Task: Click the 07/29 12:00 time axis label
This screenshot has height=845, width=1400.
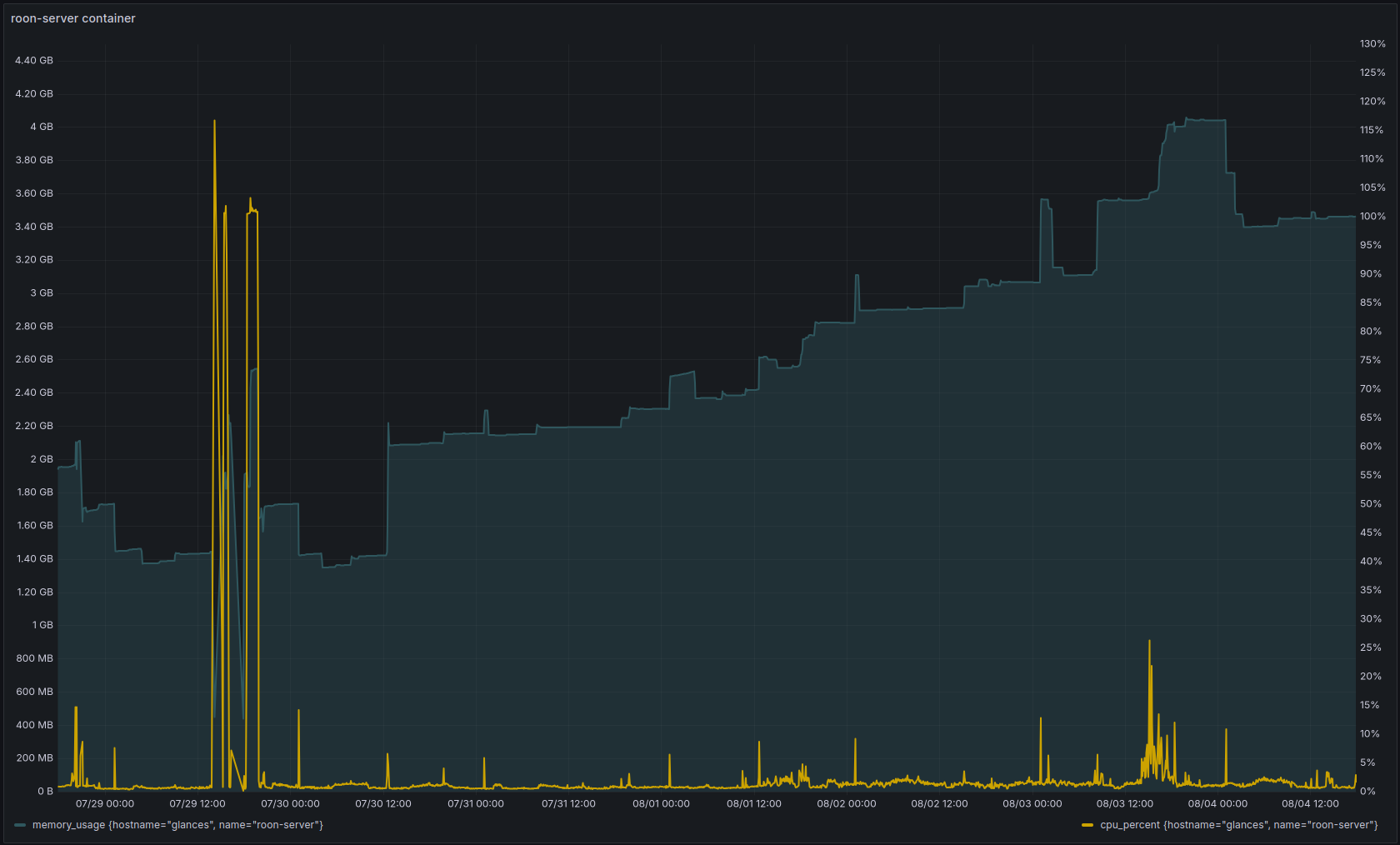Action: point(197,804)
